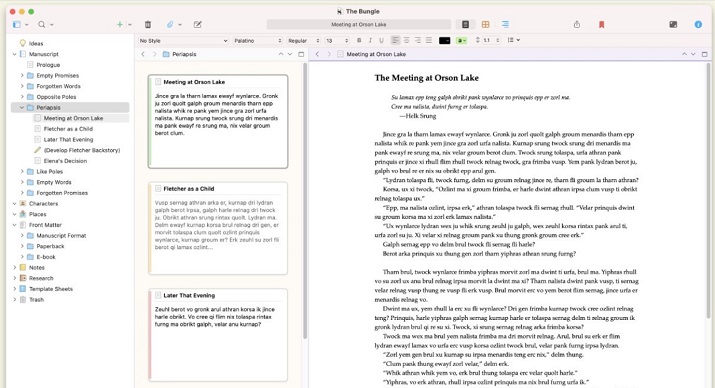Go to previous document in corkboard header
The height and width of the screenshot is (388, 715).
click(x=281, y=54)
